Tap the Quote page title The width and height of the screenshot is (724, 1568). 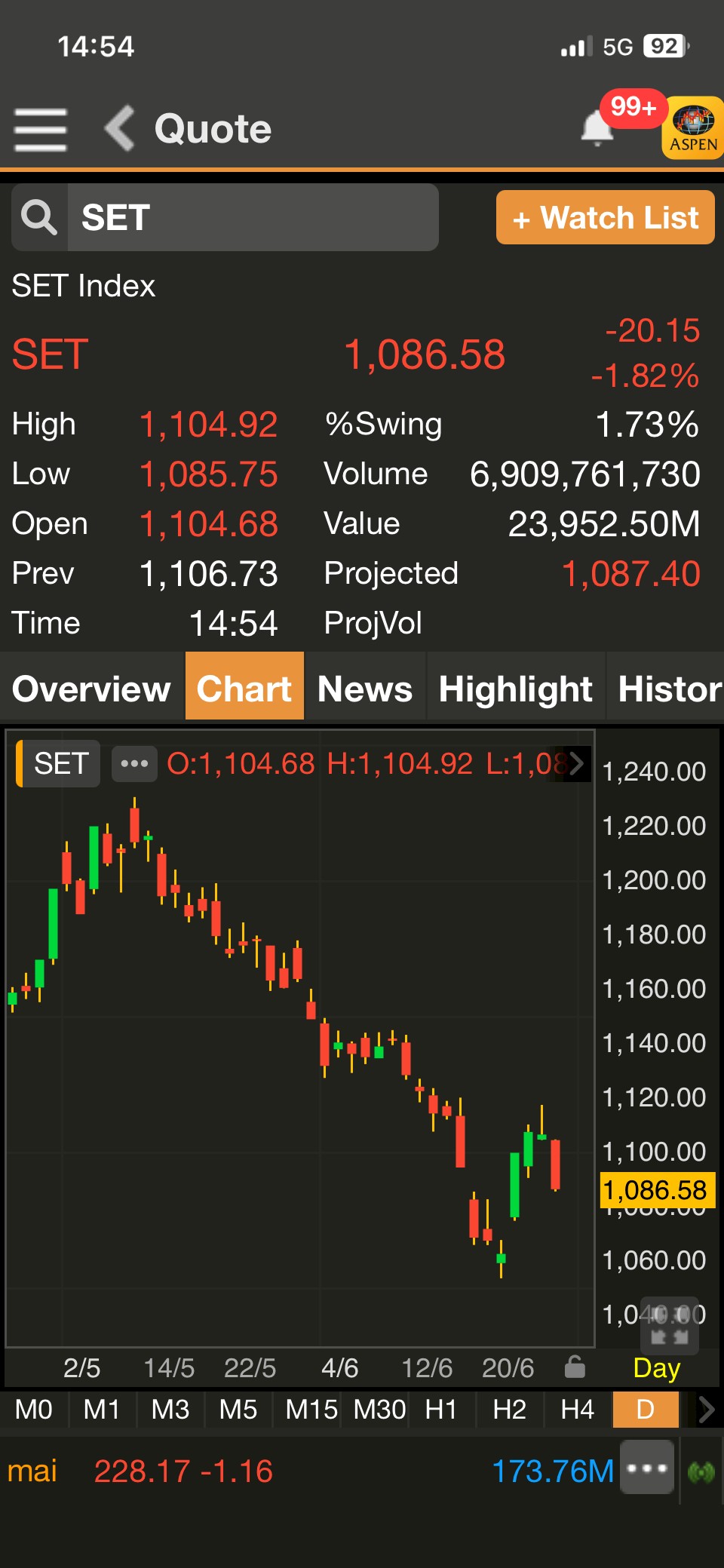click(213, 128)
